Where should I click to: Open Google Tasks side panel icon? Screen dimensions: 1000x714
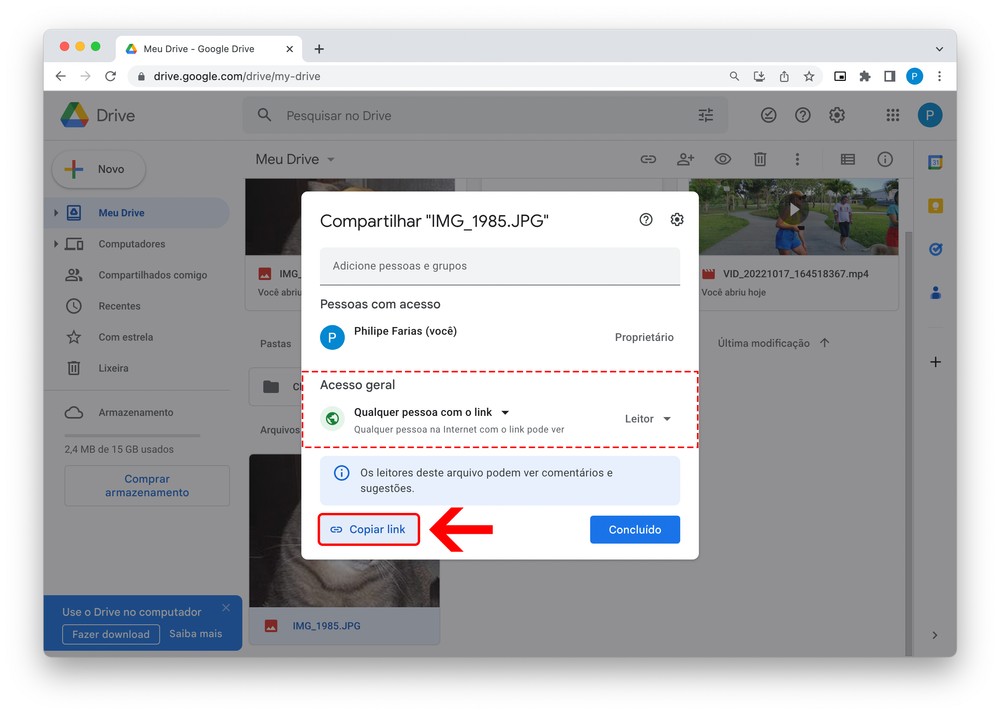(x=936, y=249)
